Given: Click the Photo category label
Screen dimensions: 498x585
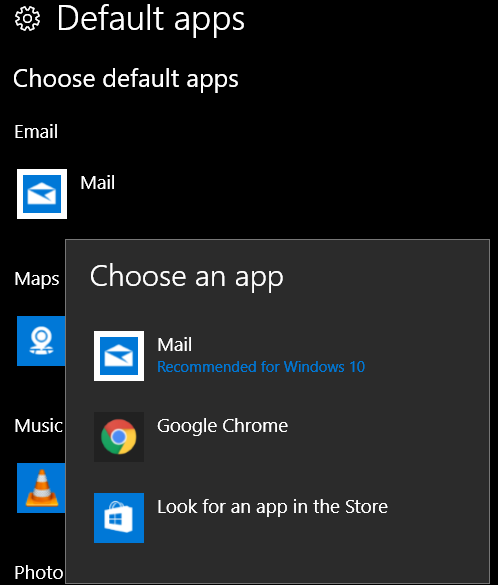Looking at the screenshot, I should tap(39, 572).
